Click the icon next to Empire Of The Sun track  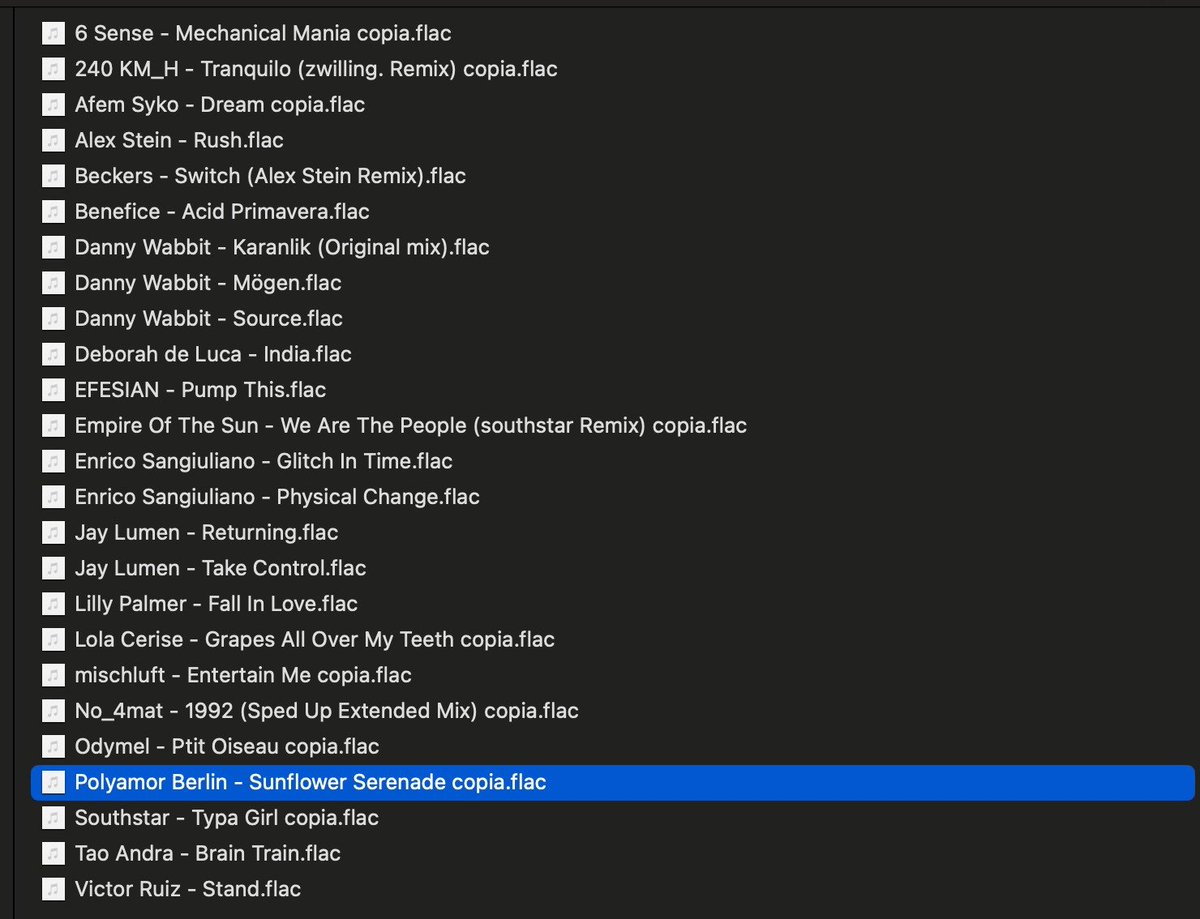(52, 426)
